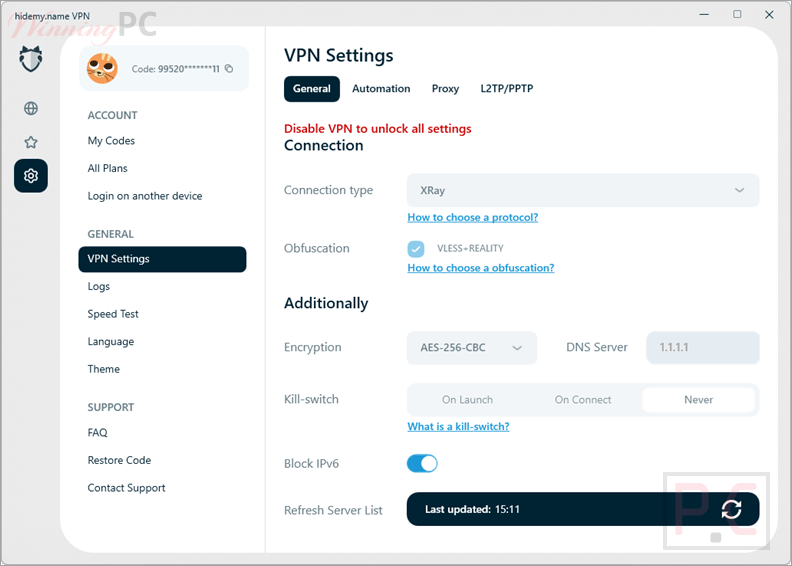Select the gear settings sidebar icon
Screen dimensions: 792x566
coord(31,176)
